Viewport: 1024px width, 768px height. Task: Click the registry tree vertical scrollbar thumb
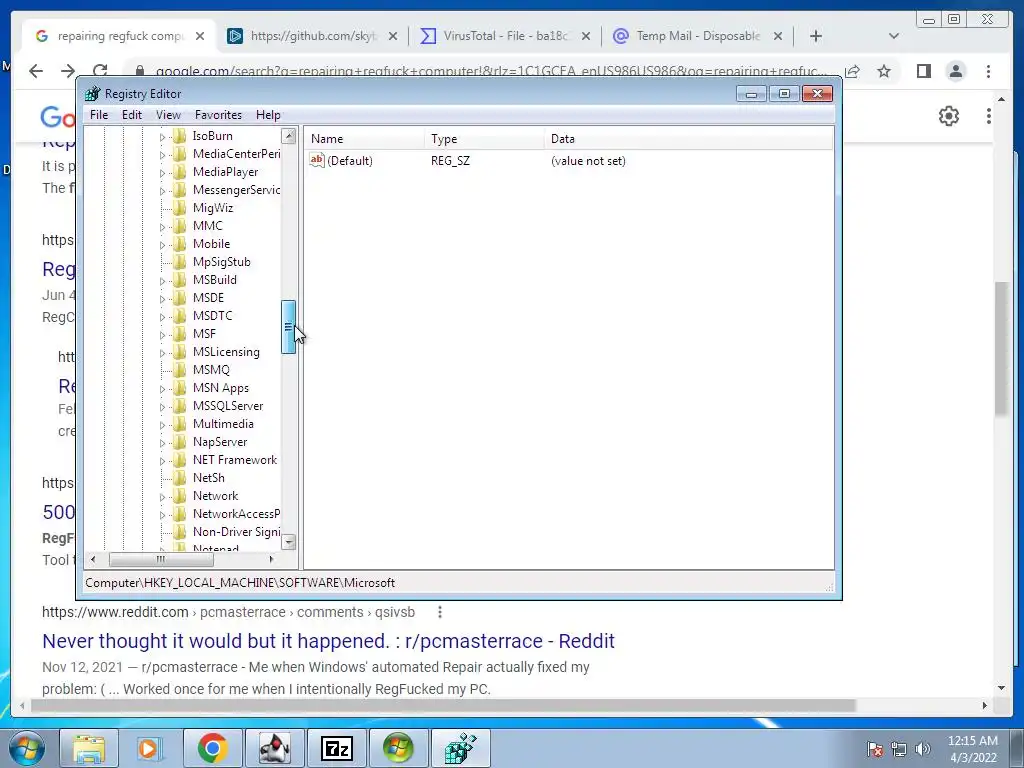(288, 327)
